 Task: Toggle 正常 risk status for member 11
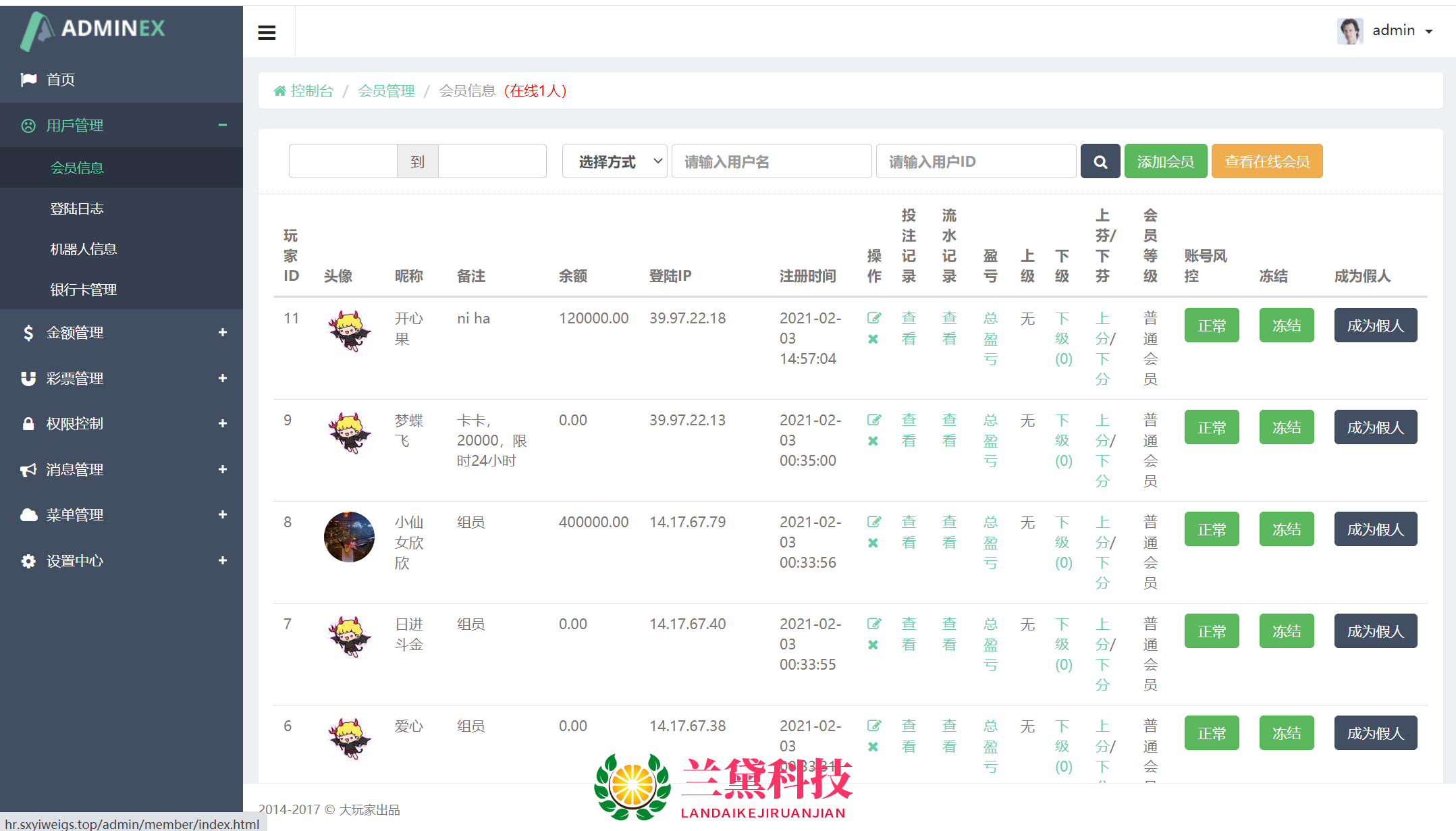coord(1211,326)
